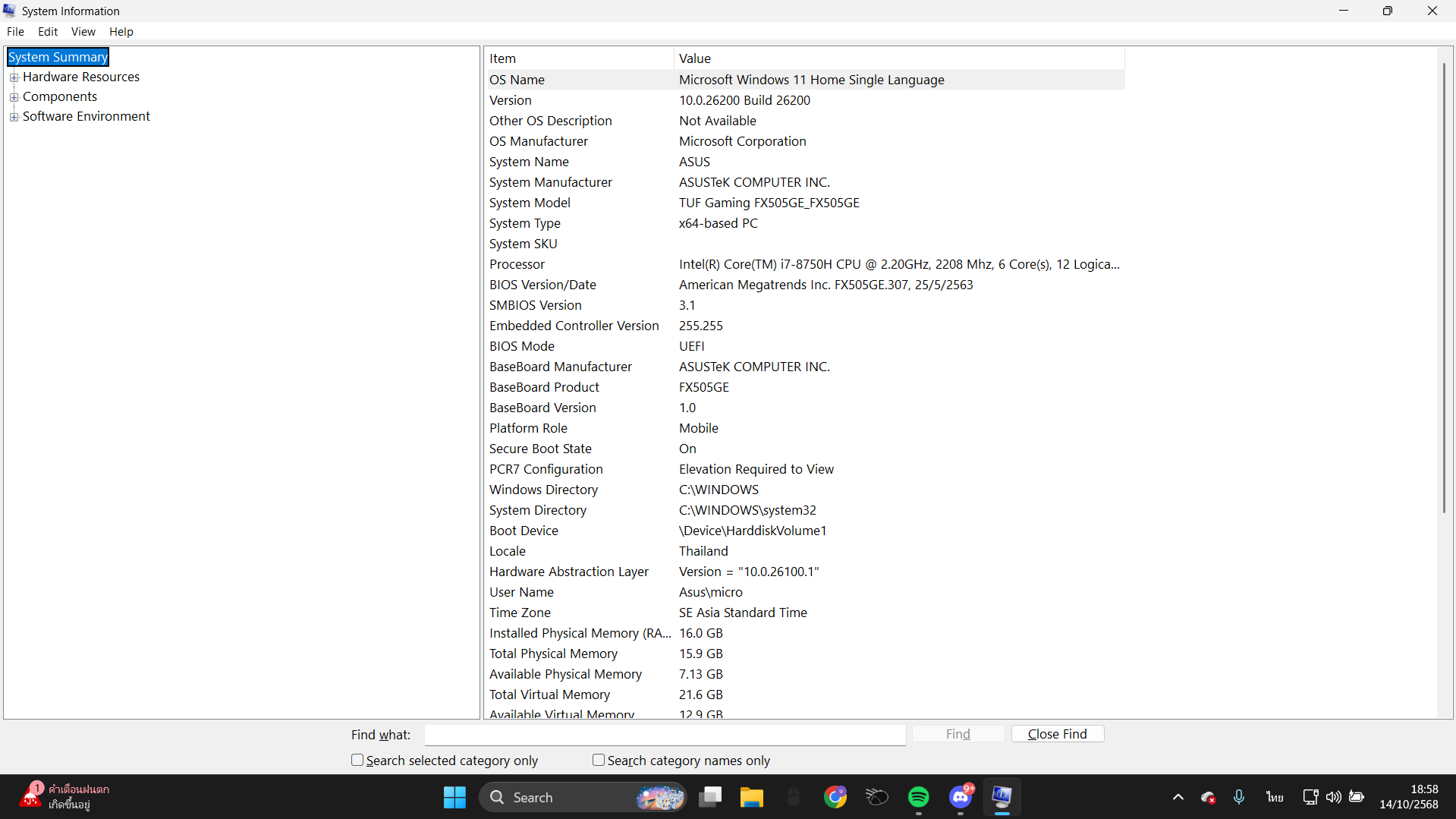The image size is (1456, 819).
Task: Open the dark app icon beside File Explorer
Action: click(794, 797)
